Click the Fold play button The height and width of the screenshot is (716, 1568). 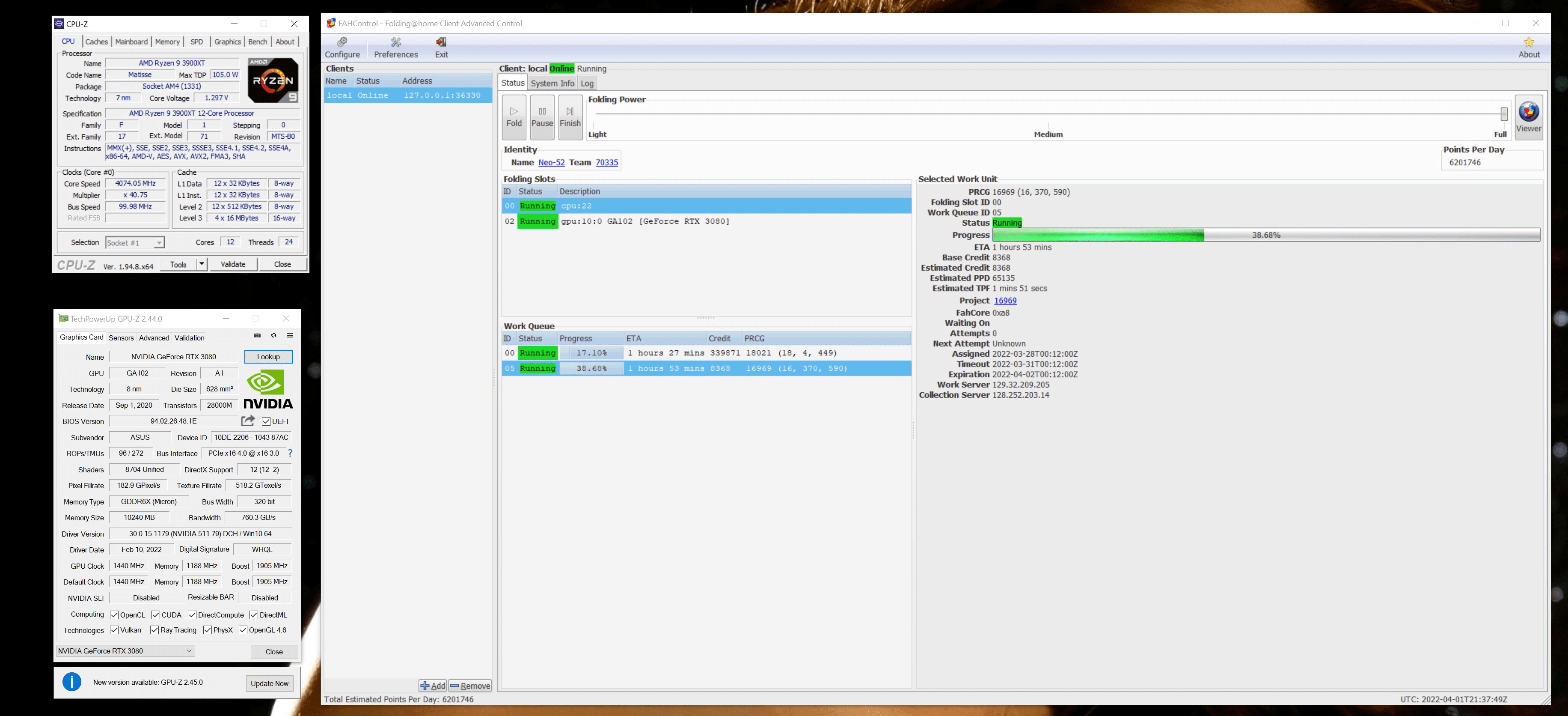tap(514, 117)
